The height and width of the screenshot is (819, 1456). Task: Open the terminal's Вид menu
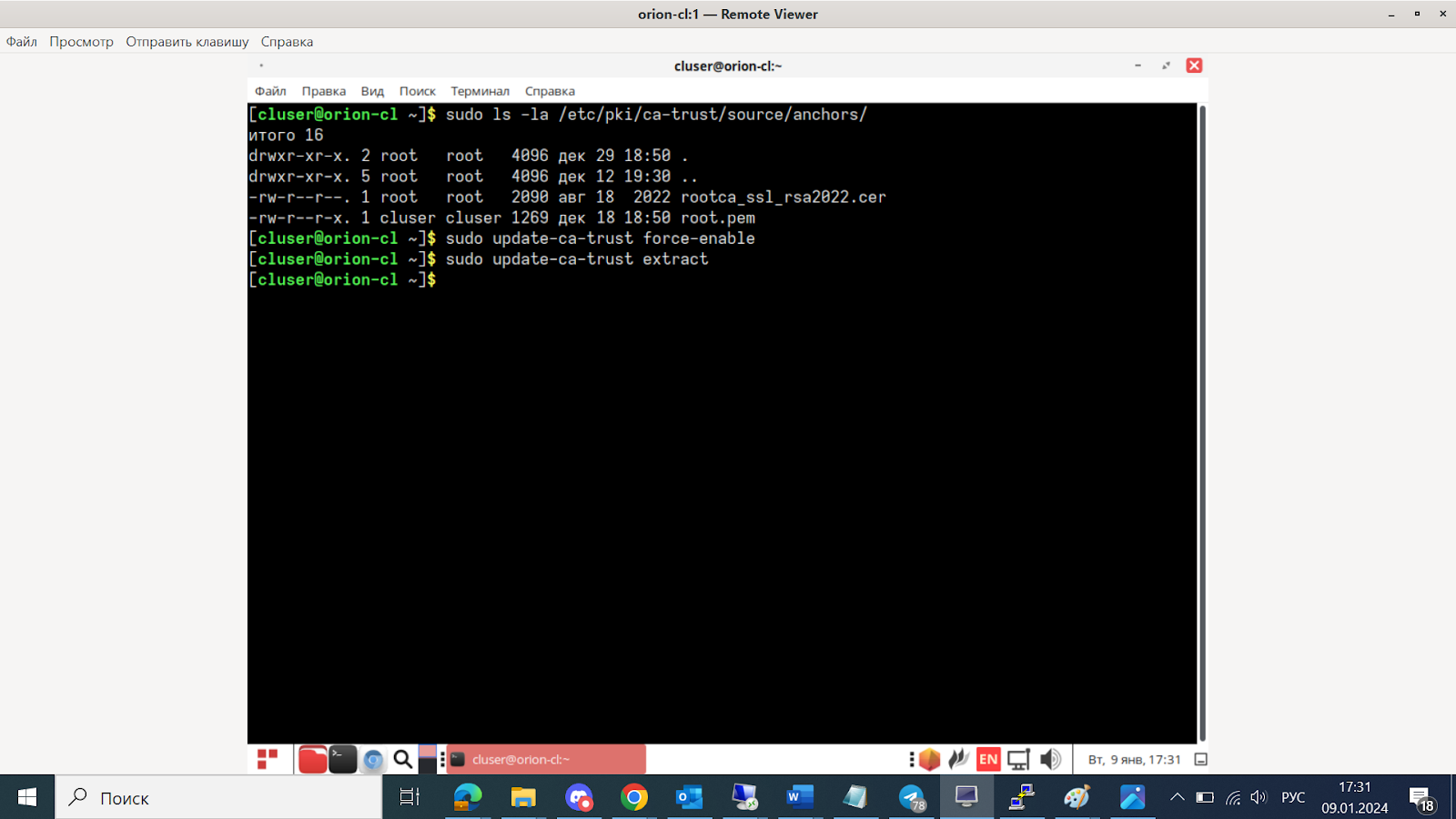pyautogui.click(x=372, y=91)
